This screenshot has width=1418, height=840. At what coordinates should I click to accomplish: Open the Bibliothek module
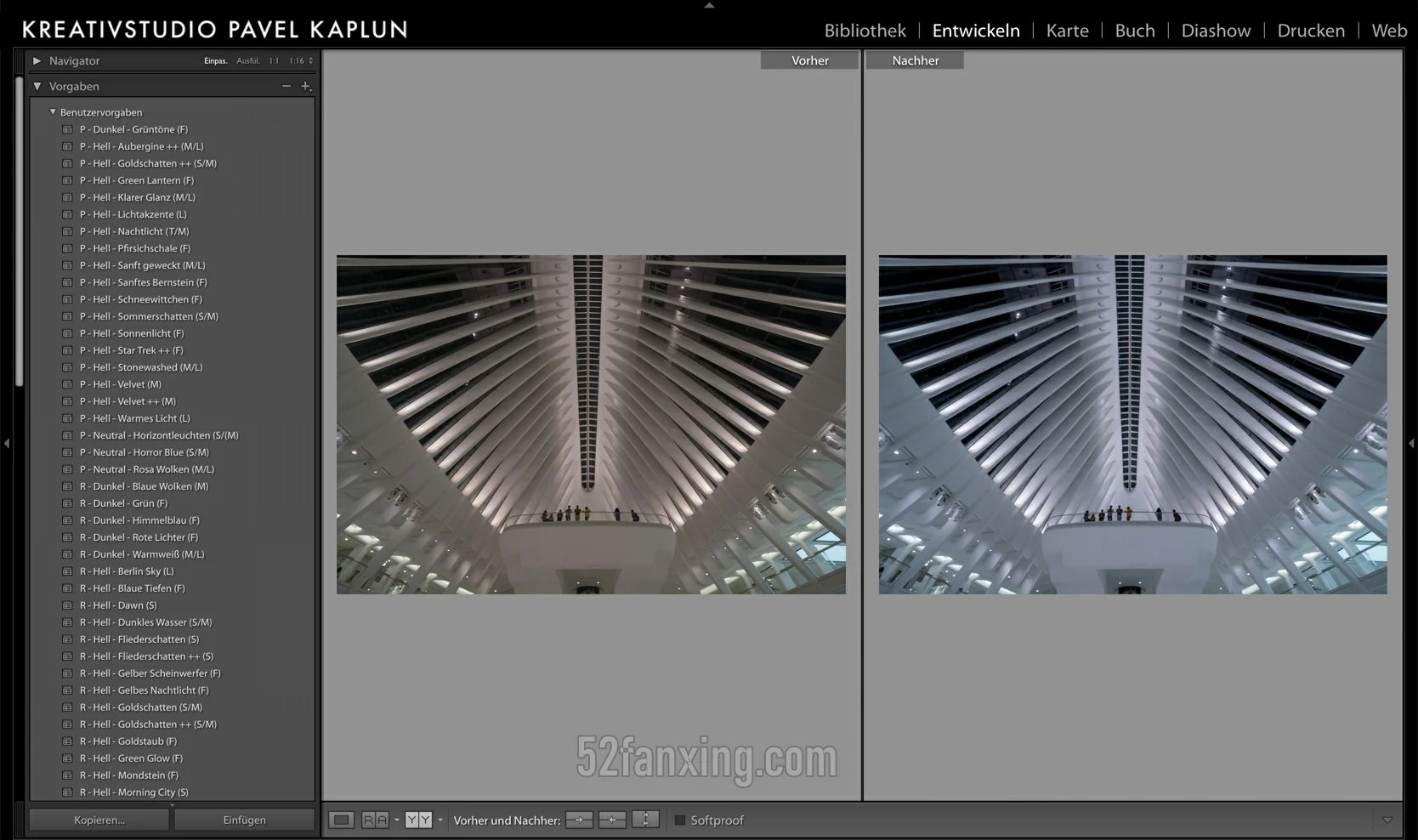865,31
